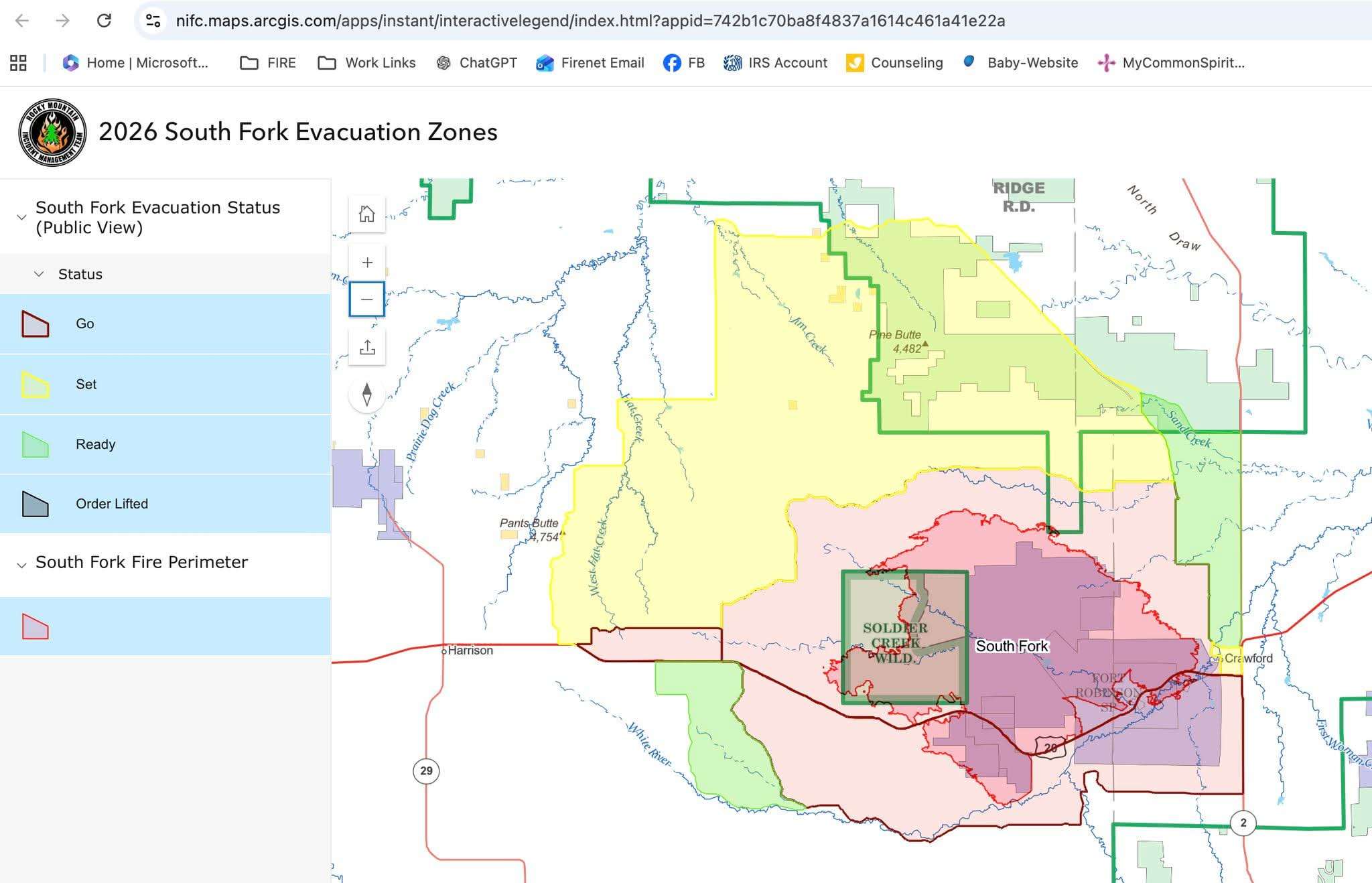Toggle the Order Lifted status filter
This screenshot has height=883, width=1372.
click(x=165, y=504)
